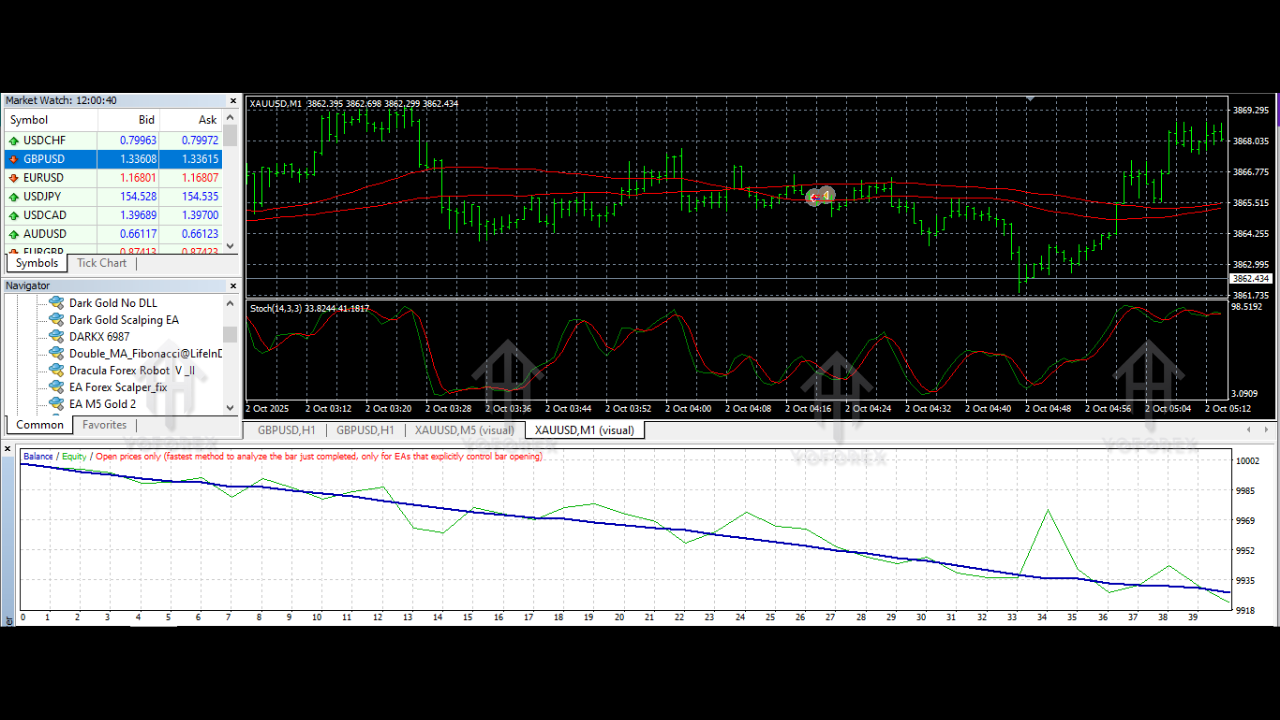This screenshot has width=1280, height=720.
Task: Click the chart shift triangle marker at top
Action: click(1030, 98)
